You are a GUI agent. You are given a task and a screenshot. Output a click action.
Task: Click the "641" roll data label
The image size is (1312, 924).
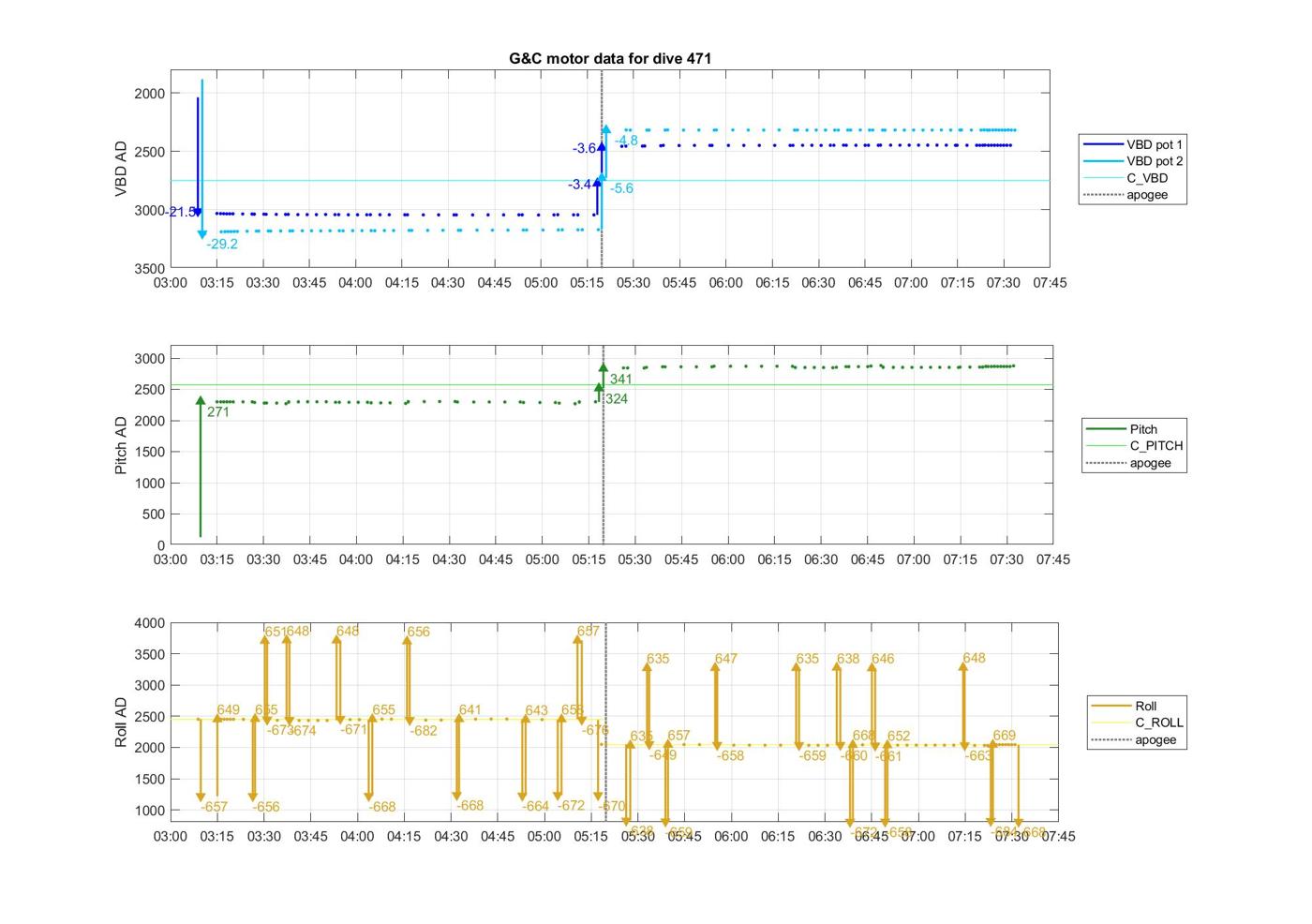(x=470, y=710)
